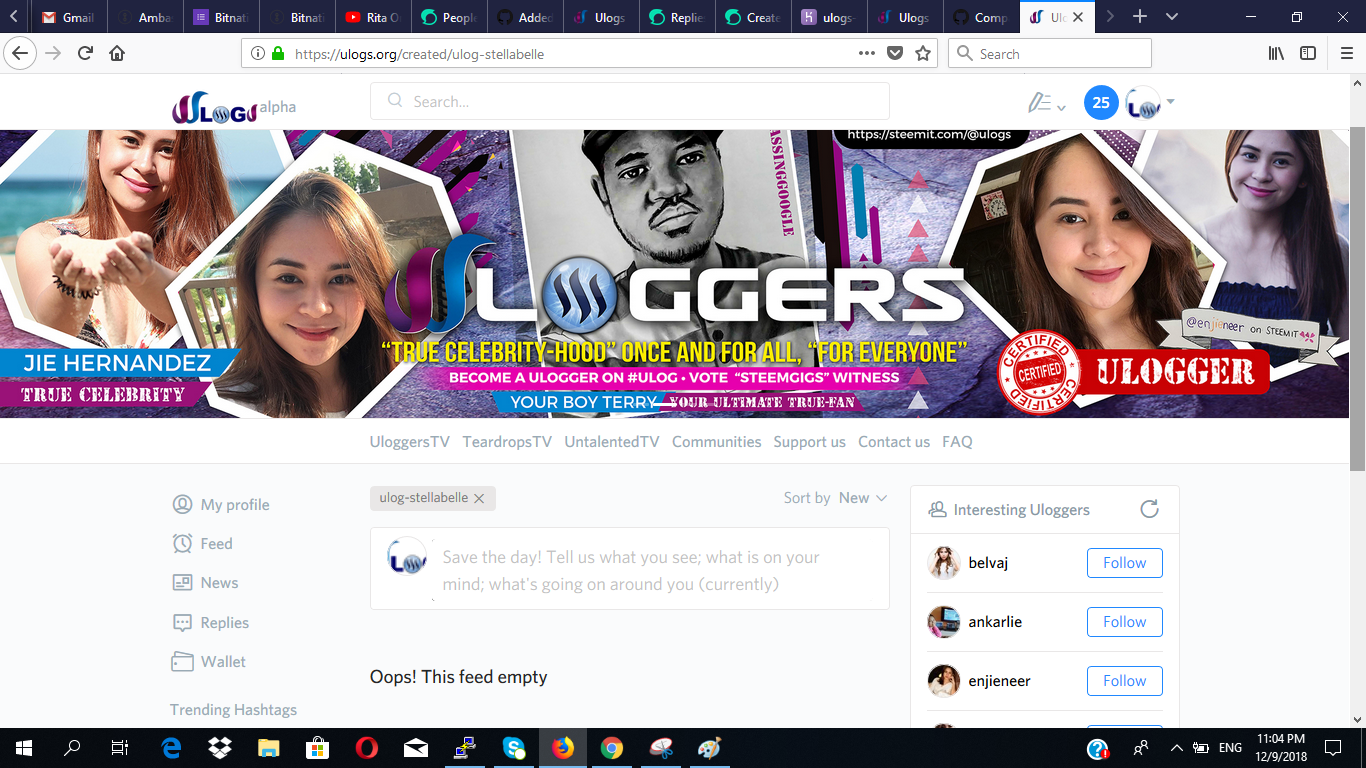The image size is (1366, 768).
Task: Open Skype from the taskbar
Action: coord(514,748)
